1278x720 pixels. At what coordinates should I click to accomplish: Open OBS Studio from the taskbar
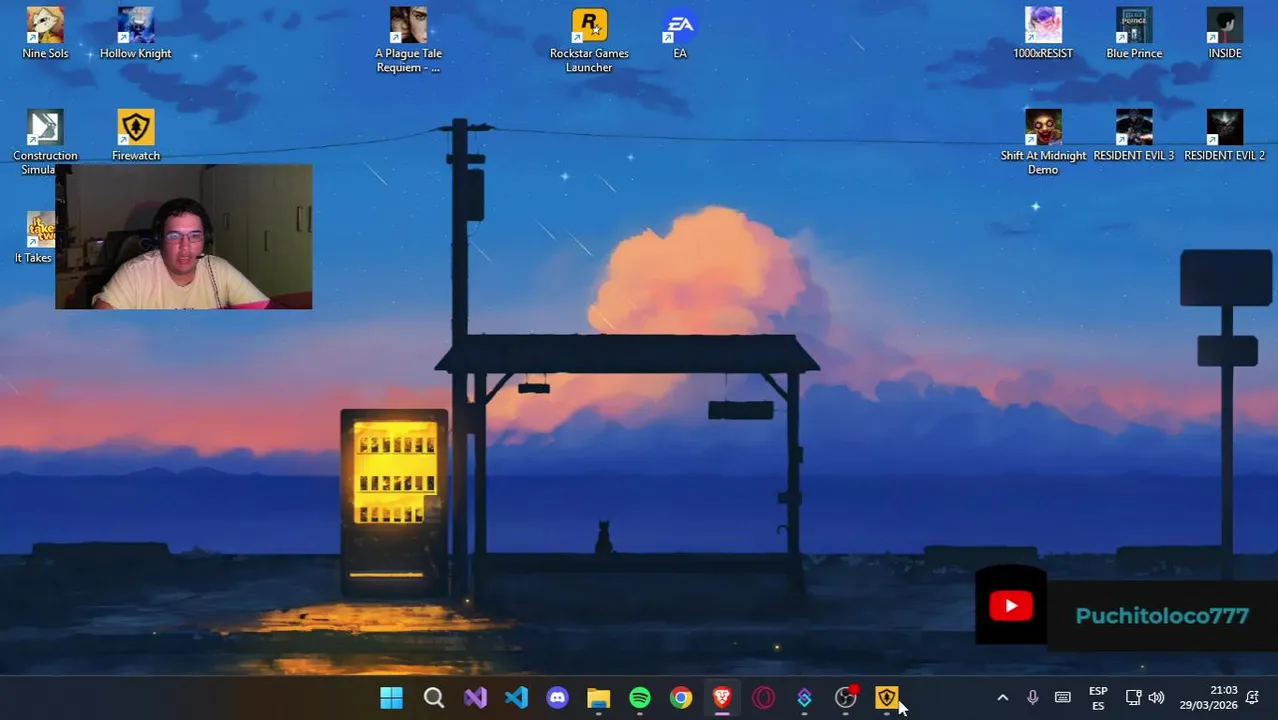(x=846, y=698)
